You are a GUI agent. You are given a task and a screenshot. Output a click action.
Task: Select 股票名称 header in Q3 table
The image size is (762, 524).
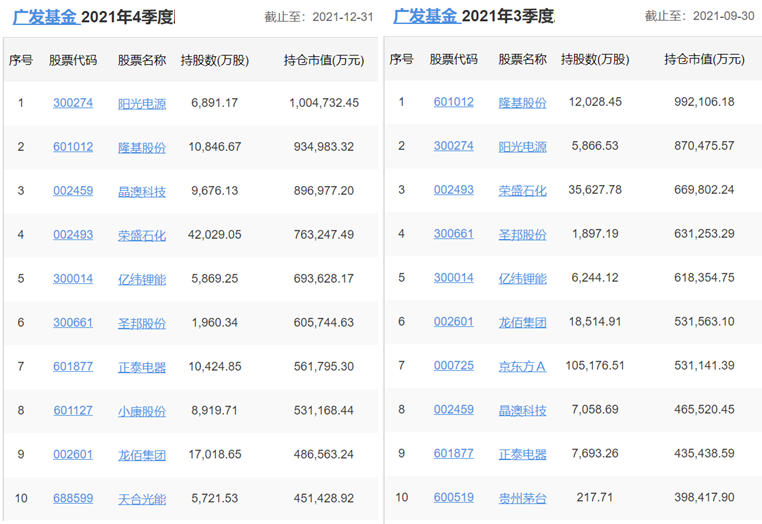522,59
